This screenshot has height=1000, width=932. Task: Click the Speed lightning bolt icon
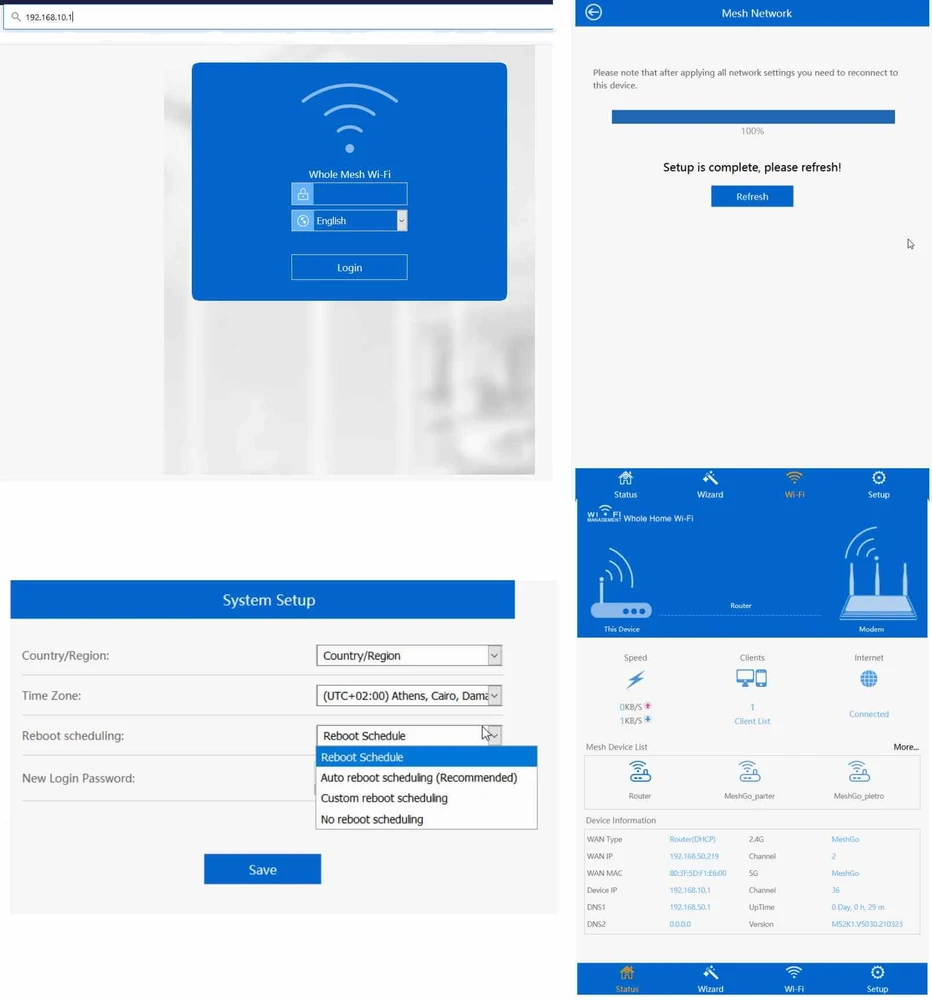coord(636,678)
